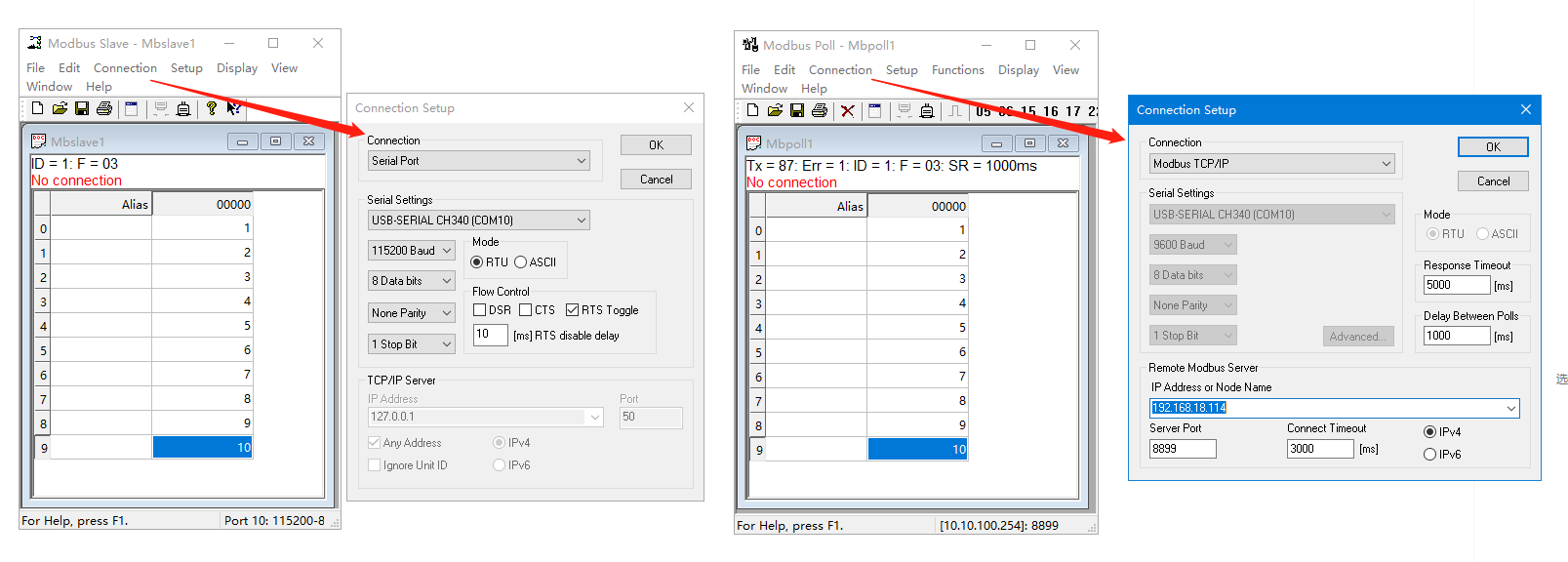The width and height of the screenshot is (1568, 562).
Task: Click Cancel in the Serial Port Connection Setup
Action: [x=656, y=180]
